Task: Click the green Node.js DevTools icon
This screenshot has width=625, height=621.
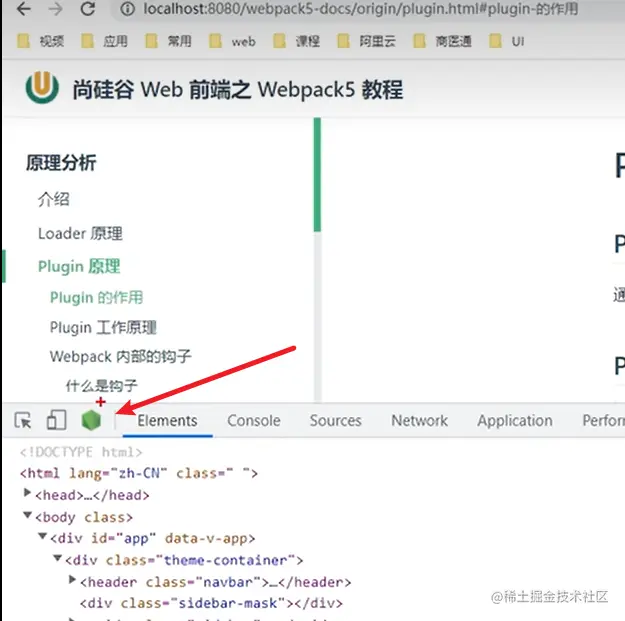Action: [x=91, y=420]
